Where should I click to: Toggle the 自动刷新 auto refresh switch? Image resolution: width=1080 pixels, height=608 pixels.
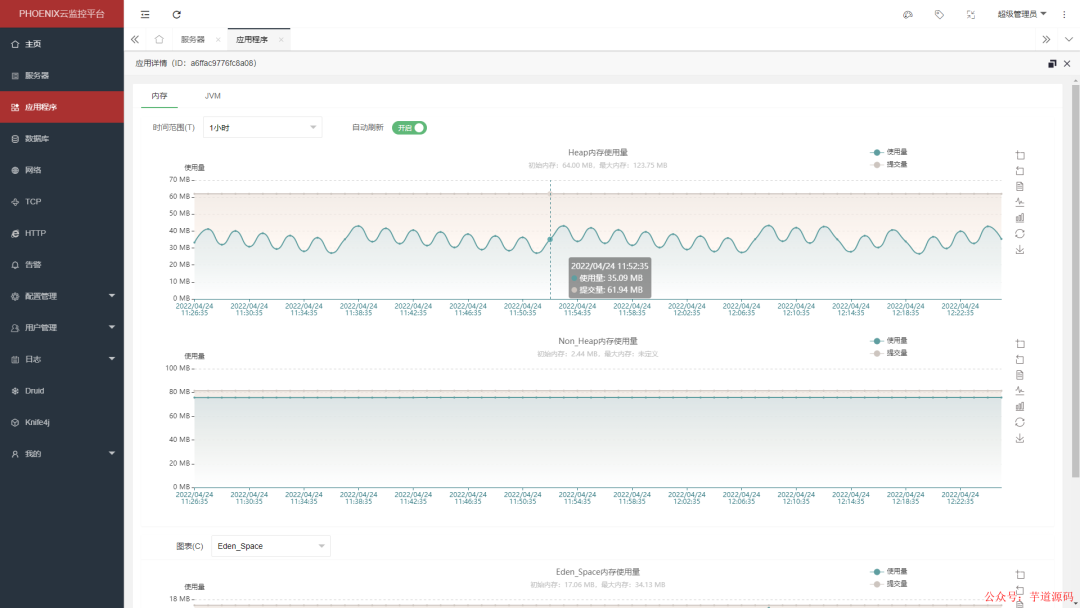pyautogui.click(x=409, y=127)
